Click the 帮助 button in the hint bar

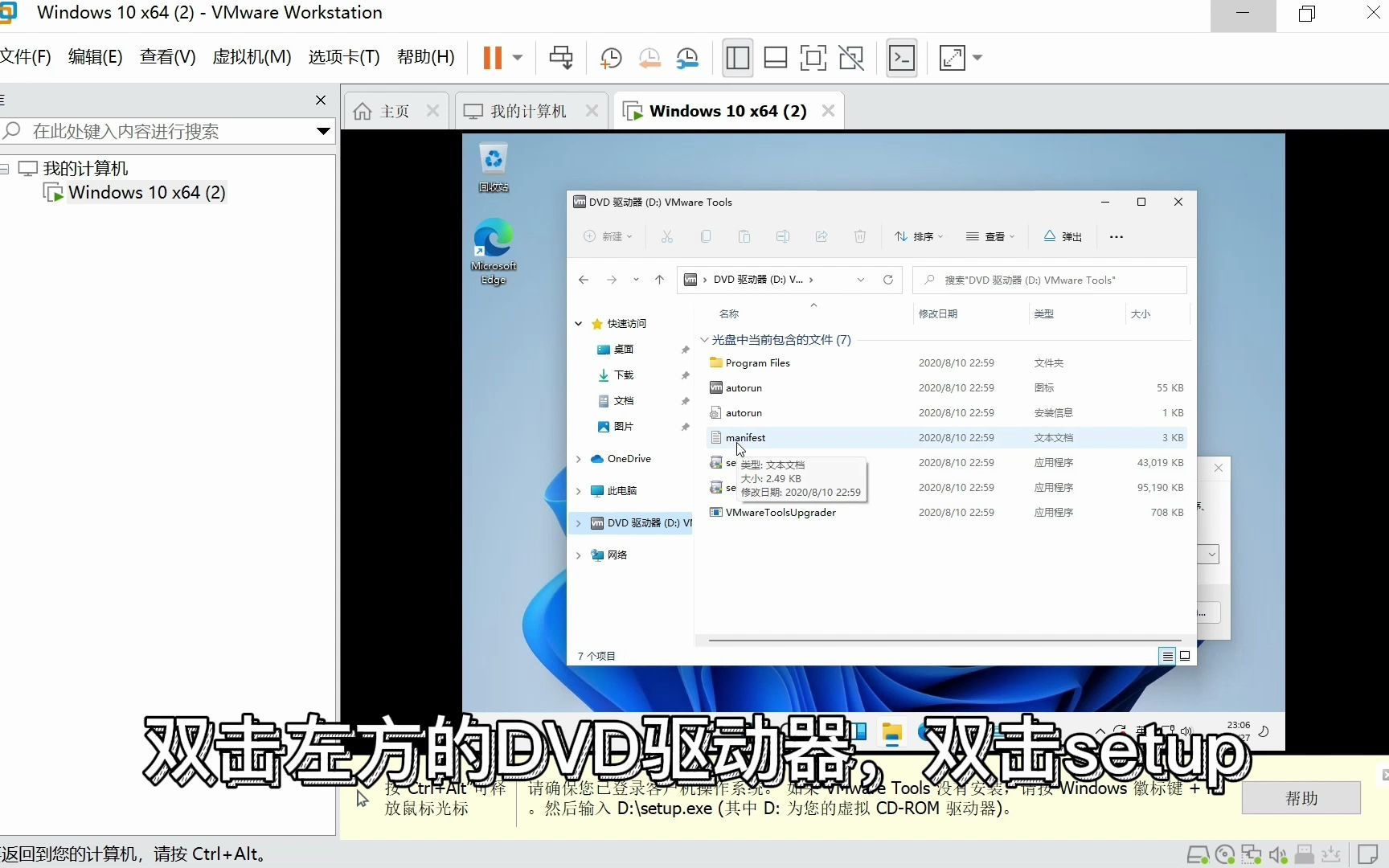coord(1301,798)
